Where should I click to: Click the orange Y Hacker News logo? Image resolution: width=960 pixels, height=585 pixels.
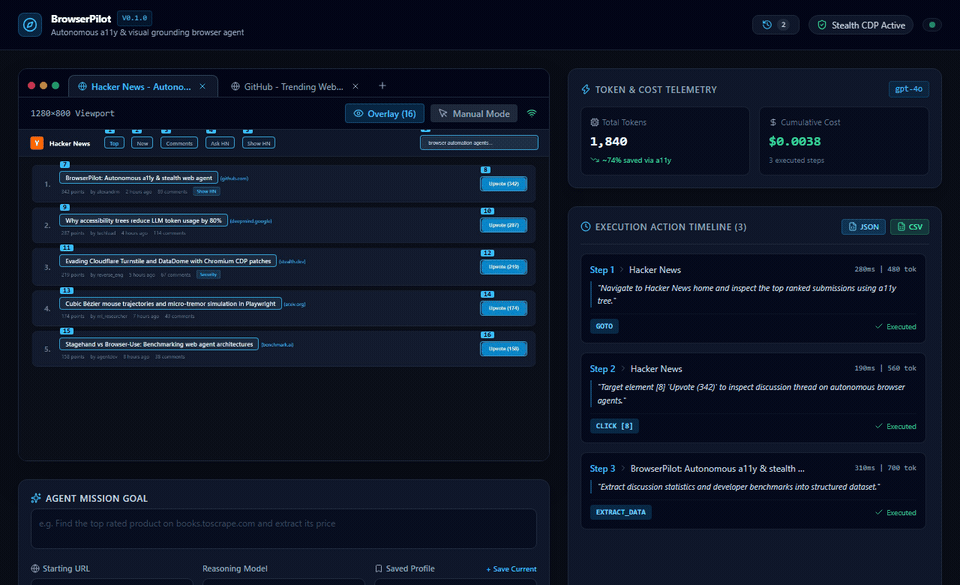[x=37, y=143]
